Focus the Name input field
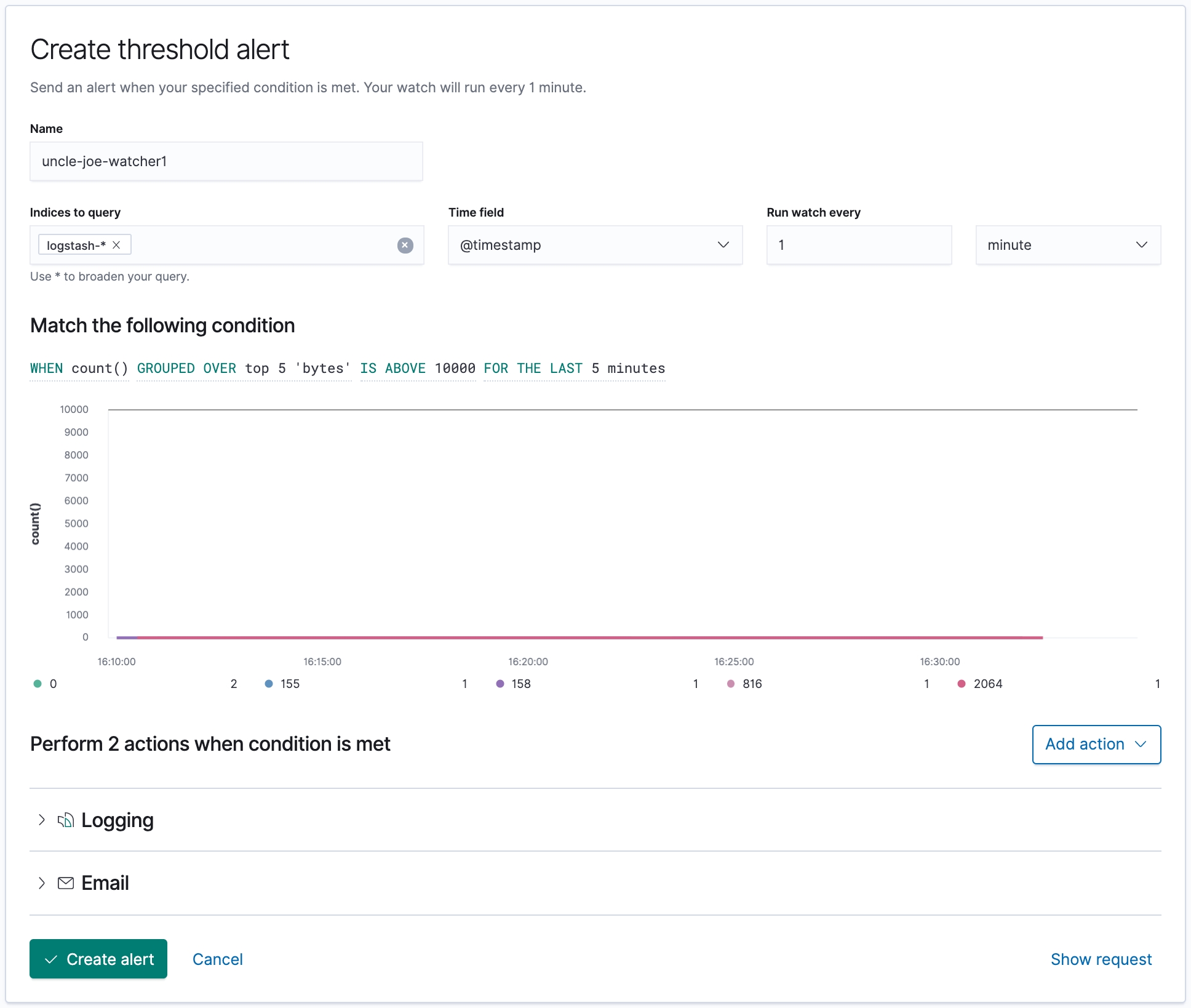1191x1008 pixels. click(x=226, y=161)
